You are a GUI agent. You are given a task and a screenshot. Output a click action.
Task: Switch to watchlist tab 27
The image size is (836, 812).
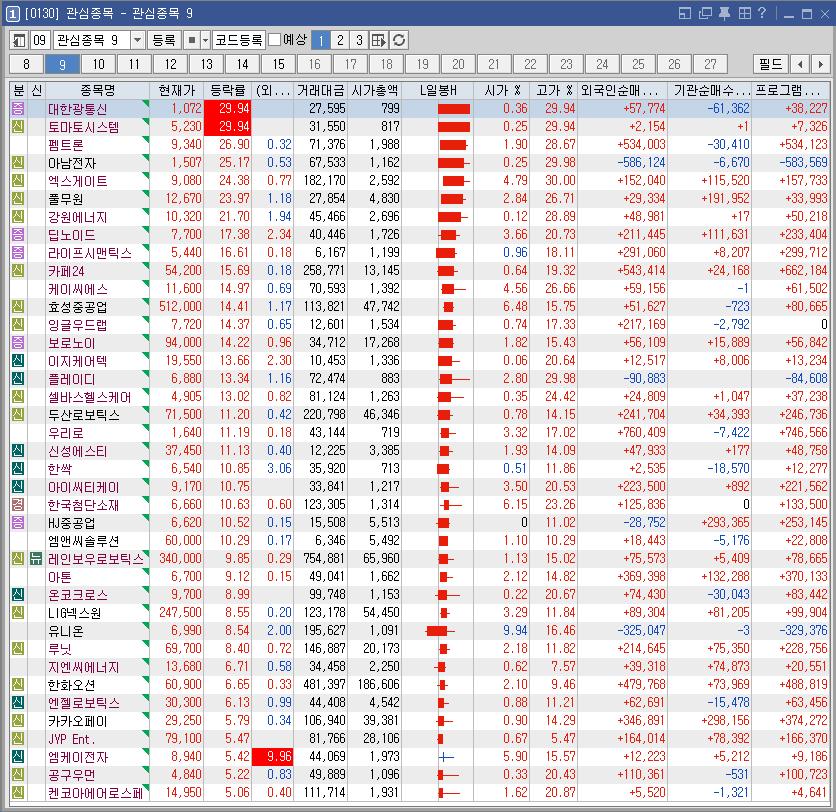point(710,65)
